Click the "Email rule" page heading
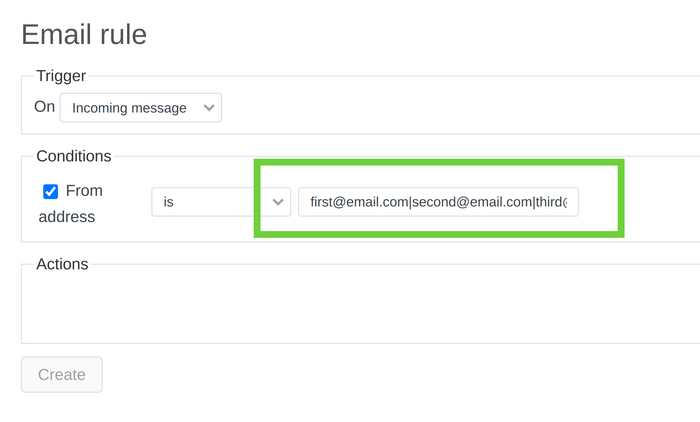 [x=84, y=34]
